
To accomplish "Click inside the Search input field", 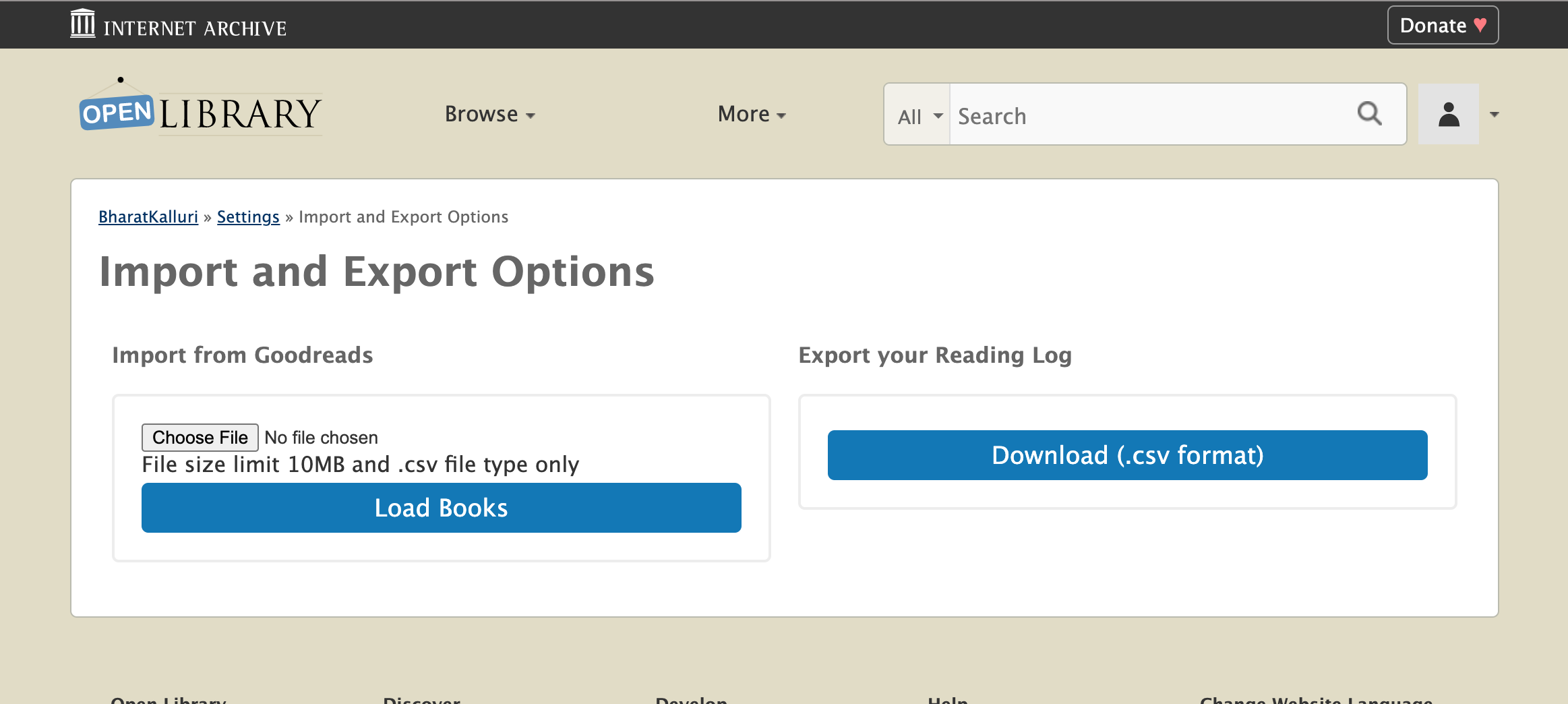I will (1146, 115).
